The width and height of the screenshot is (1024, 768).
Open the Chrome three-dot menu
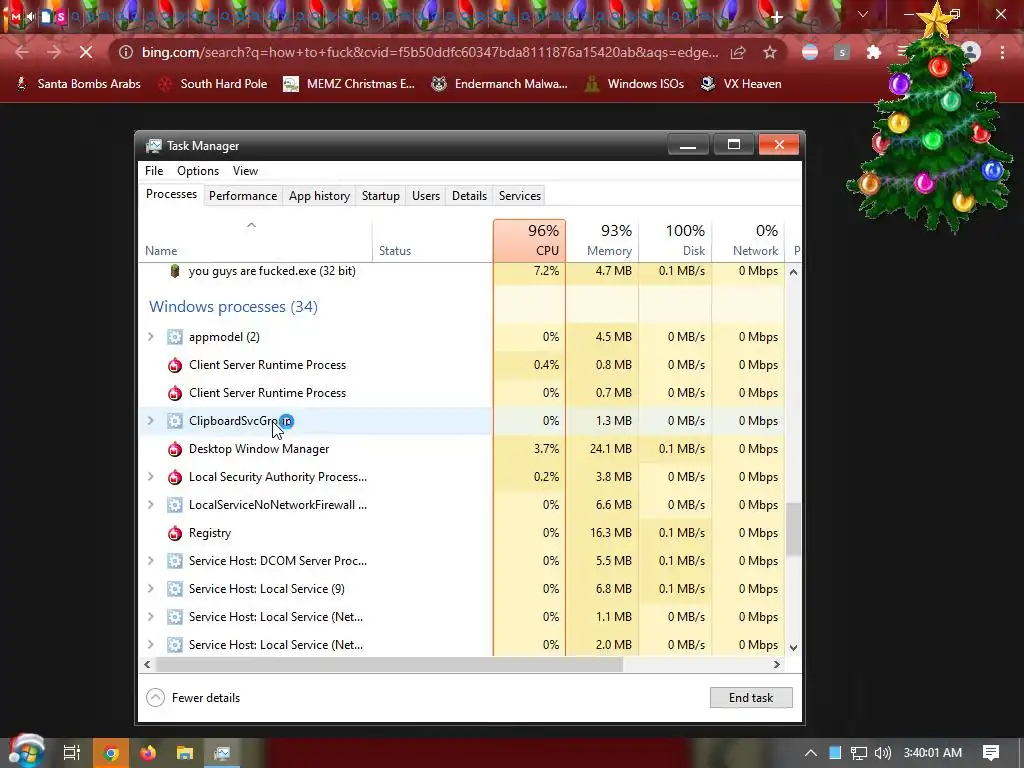pos(1002,52)
